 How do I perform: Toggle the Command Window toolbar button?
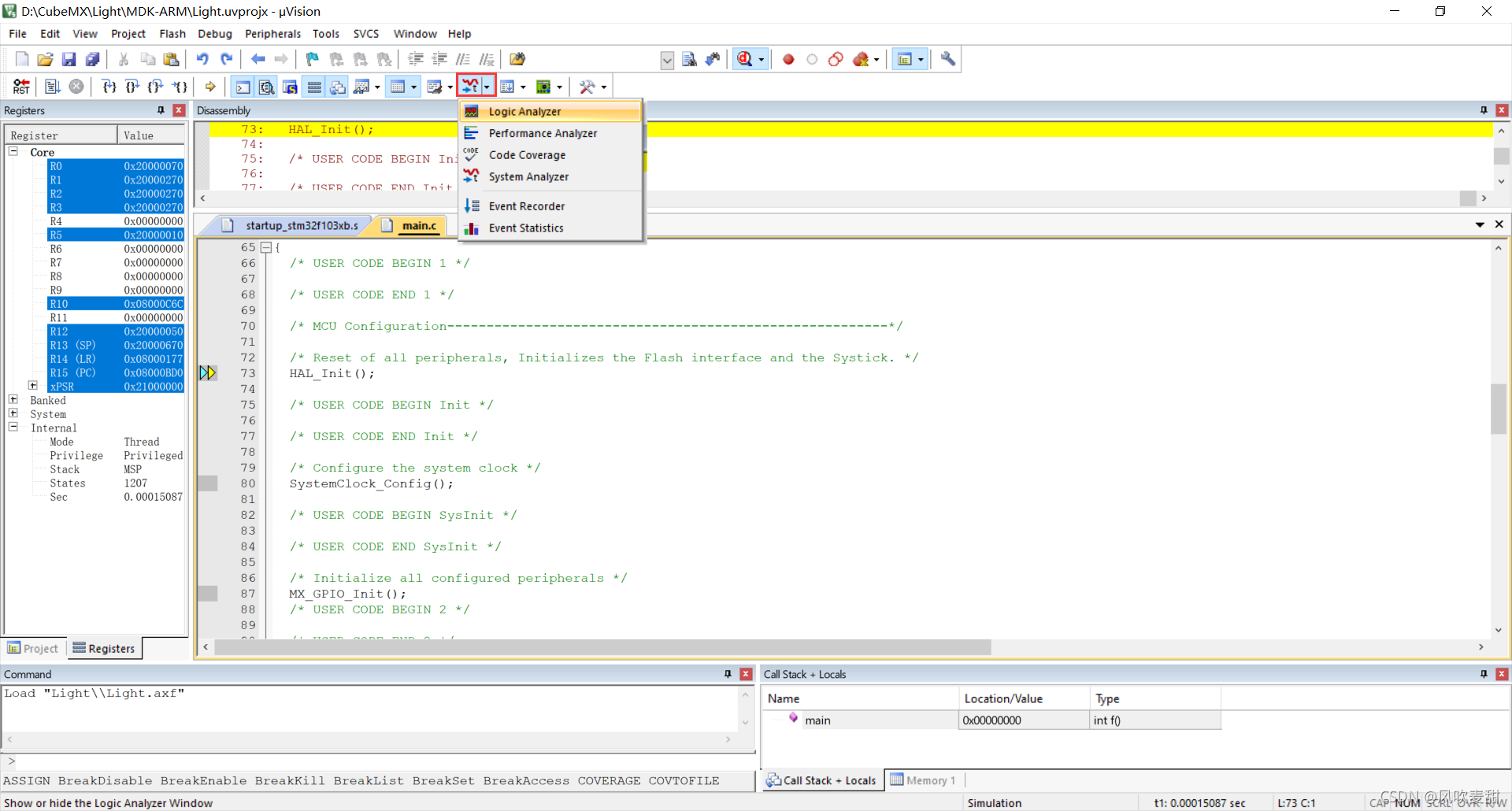click(x=243, y=87)
